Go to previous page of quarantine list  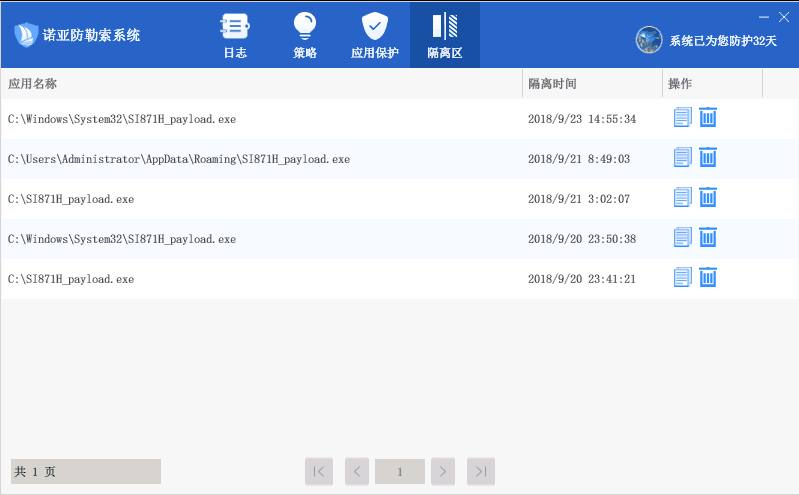[x=357, y=472]
